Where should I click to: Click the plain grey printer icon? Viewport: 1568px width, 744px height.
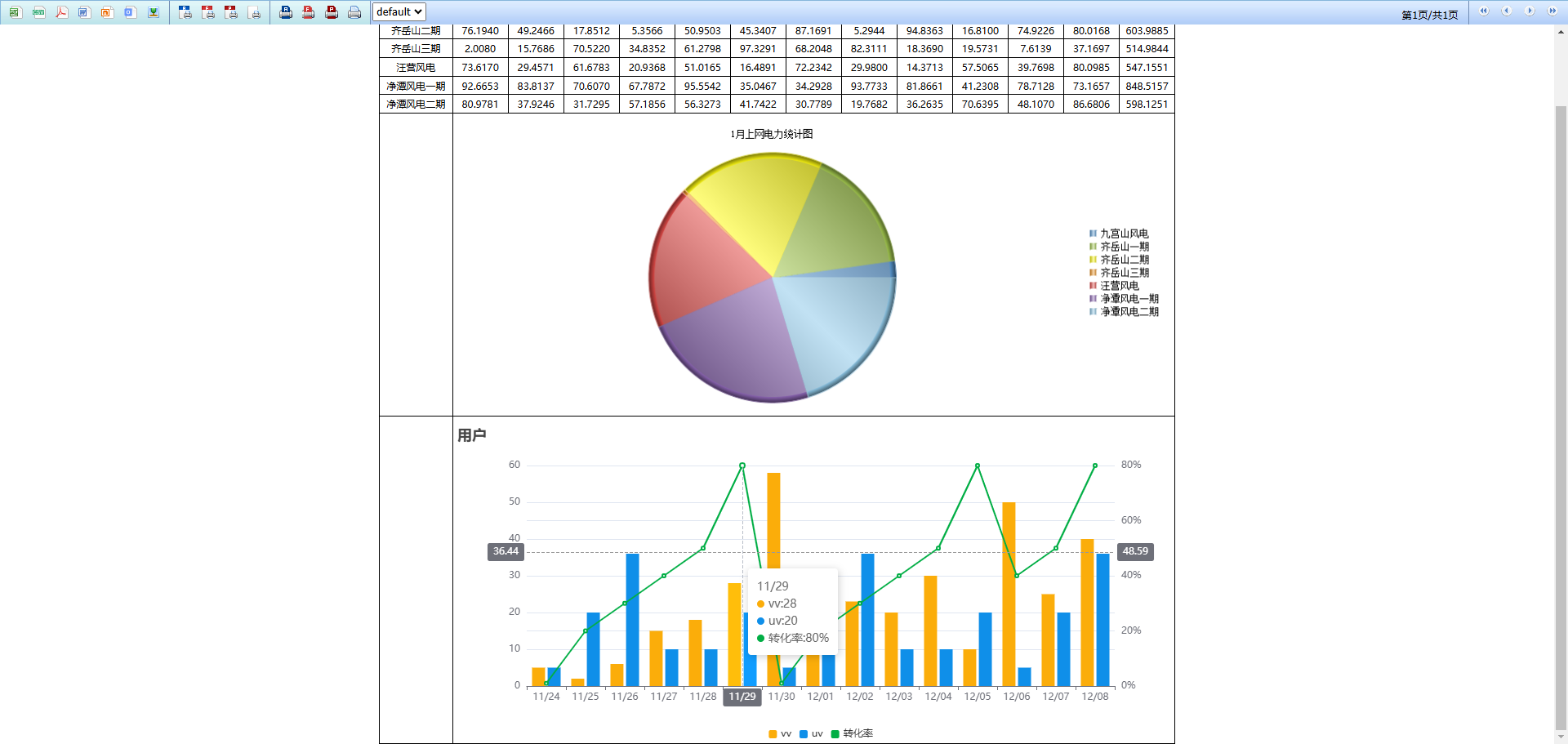click(x=354, y=12)
